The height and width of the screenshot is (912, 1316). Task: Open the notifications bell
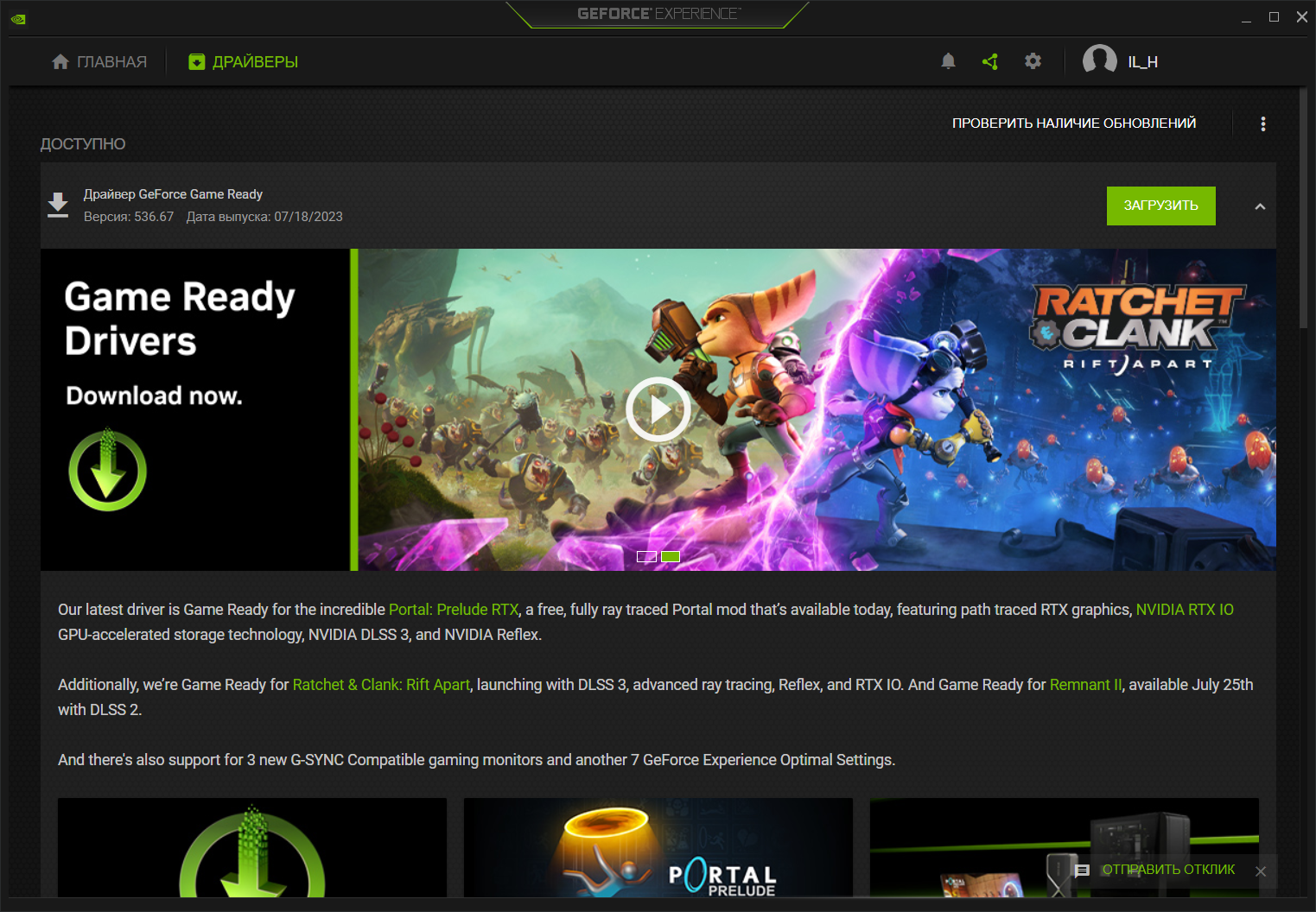(948, 61)
